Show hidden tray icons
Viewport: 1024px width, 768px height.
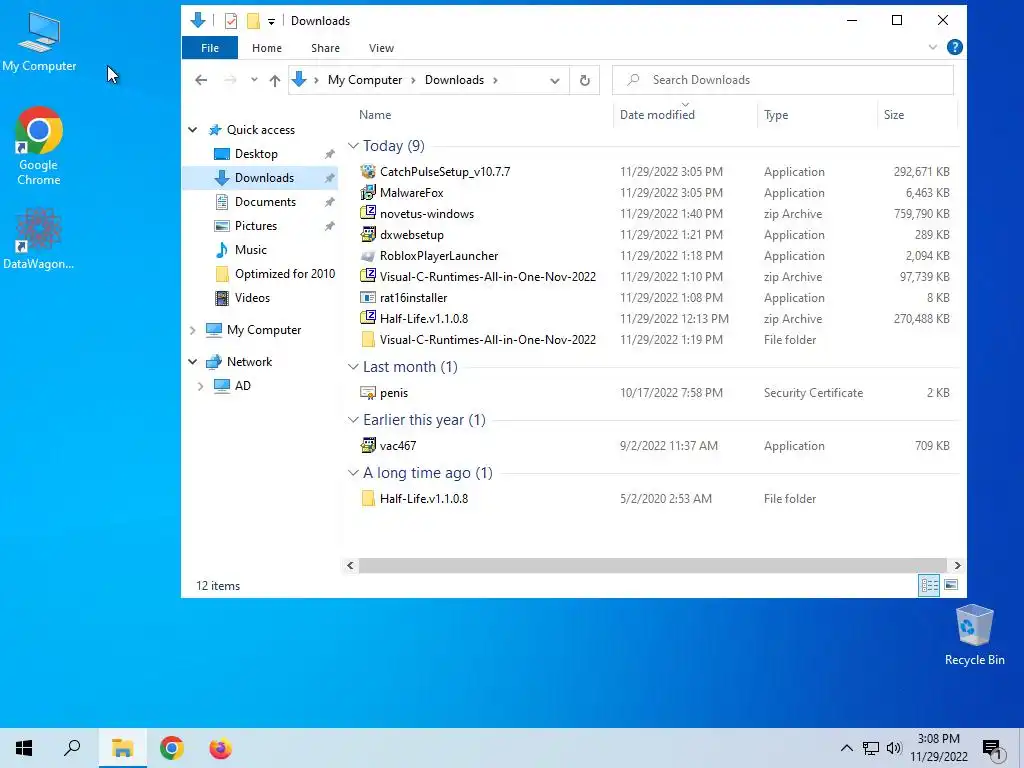point(846,748)
